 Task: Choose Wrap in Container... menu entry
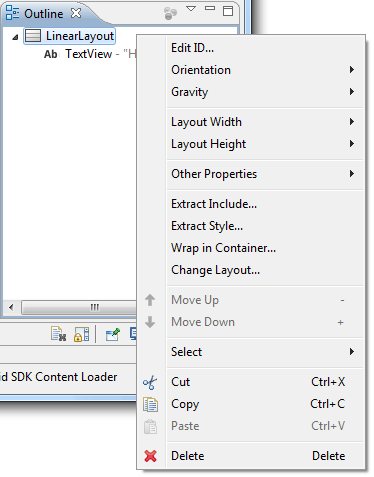click(250, 248)
